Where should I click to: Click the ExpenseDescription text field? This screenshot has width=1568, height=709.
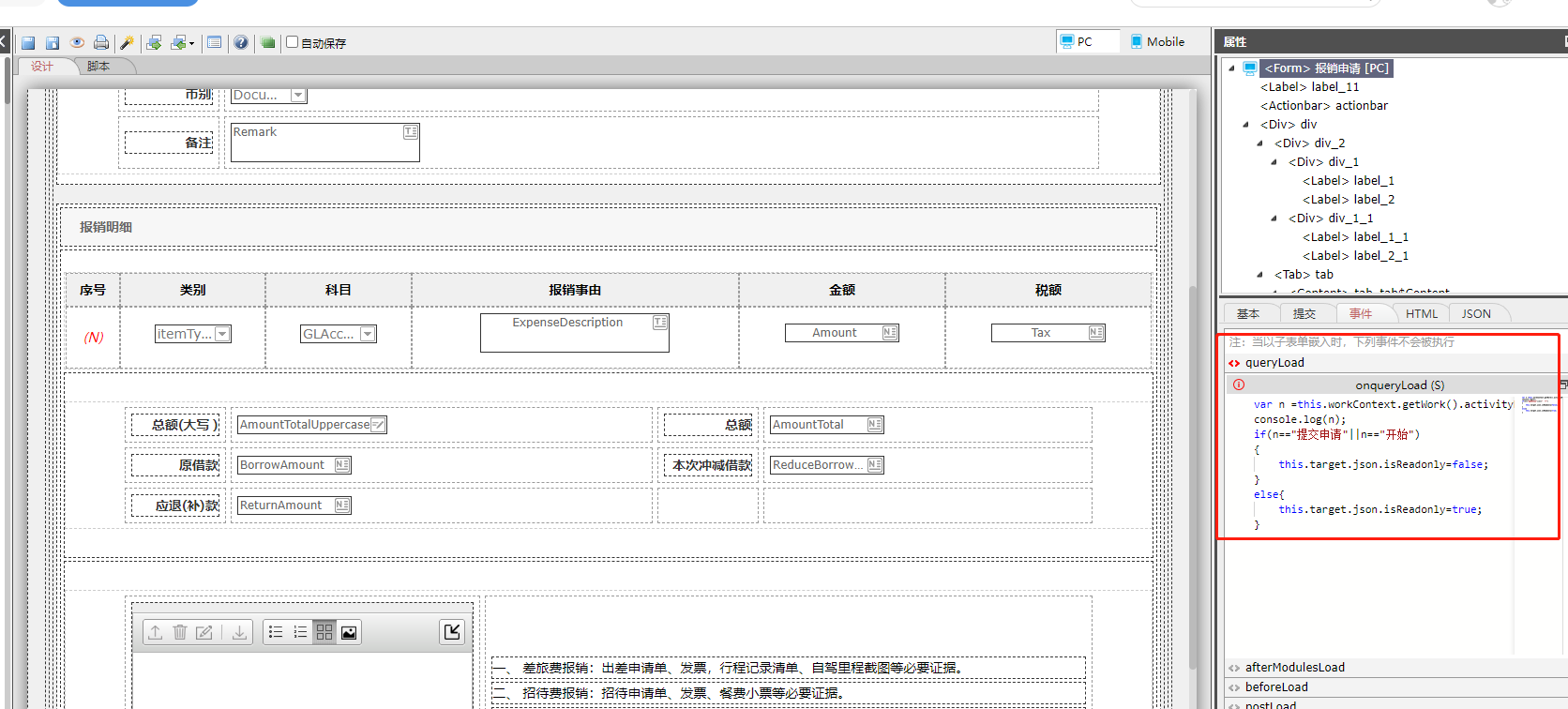(x=575, y=333)
